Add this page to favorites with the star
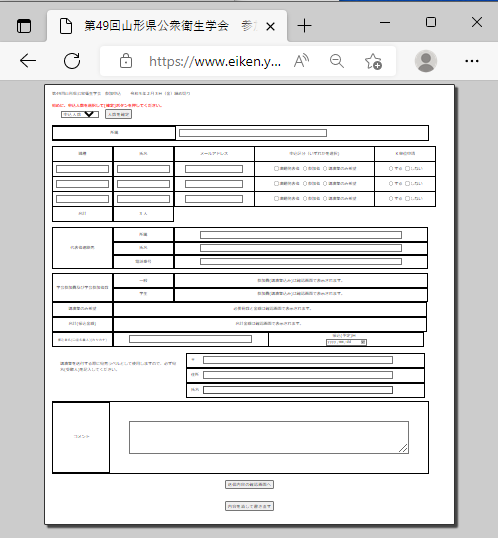 click(373, 61)
